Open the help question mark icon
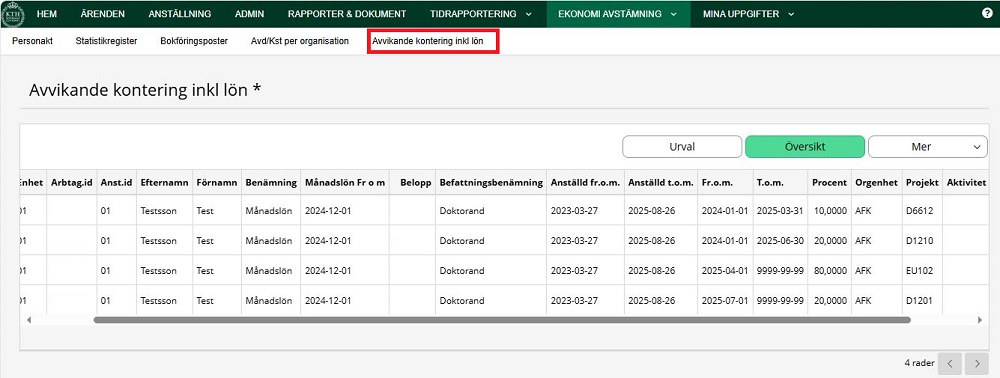The width and height of the screenshot is (1000, 378). [987, 13]
